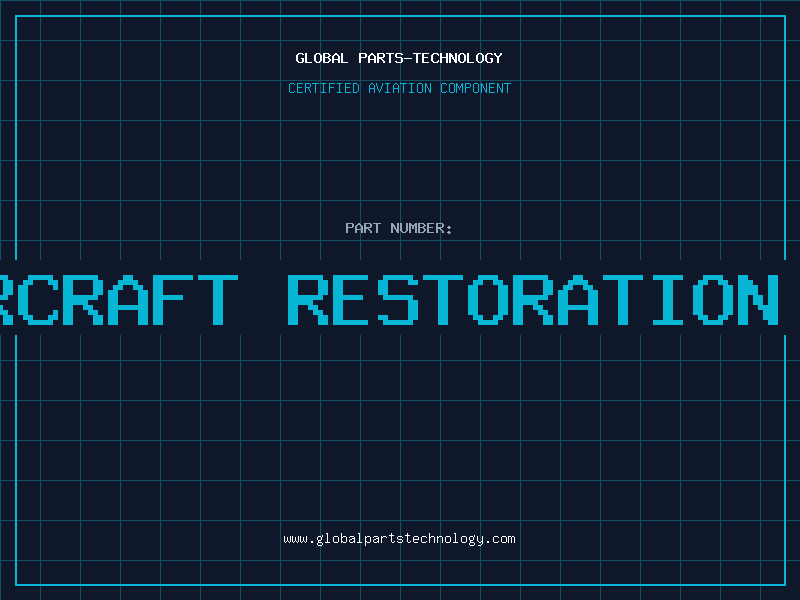
Task: Click the 'CERTIFIED AVIATION COMPONENT' subtitle
Action: 399,88
